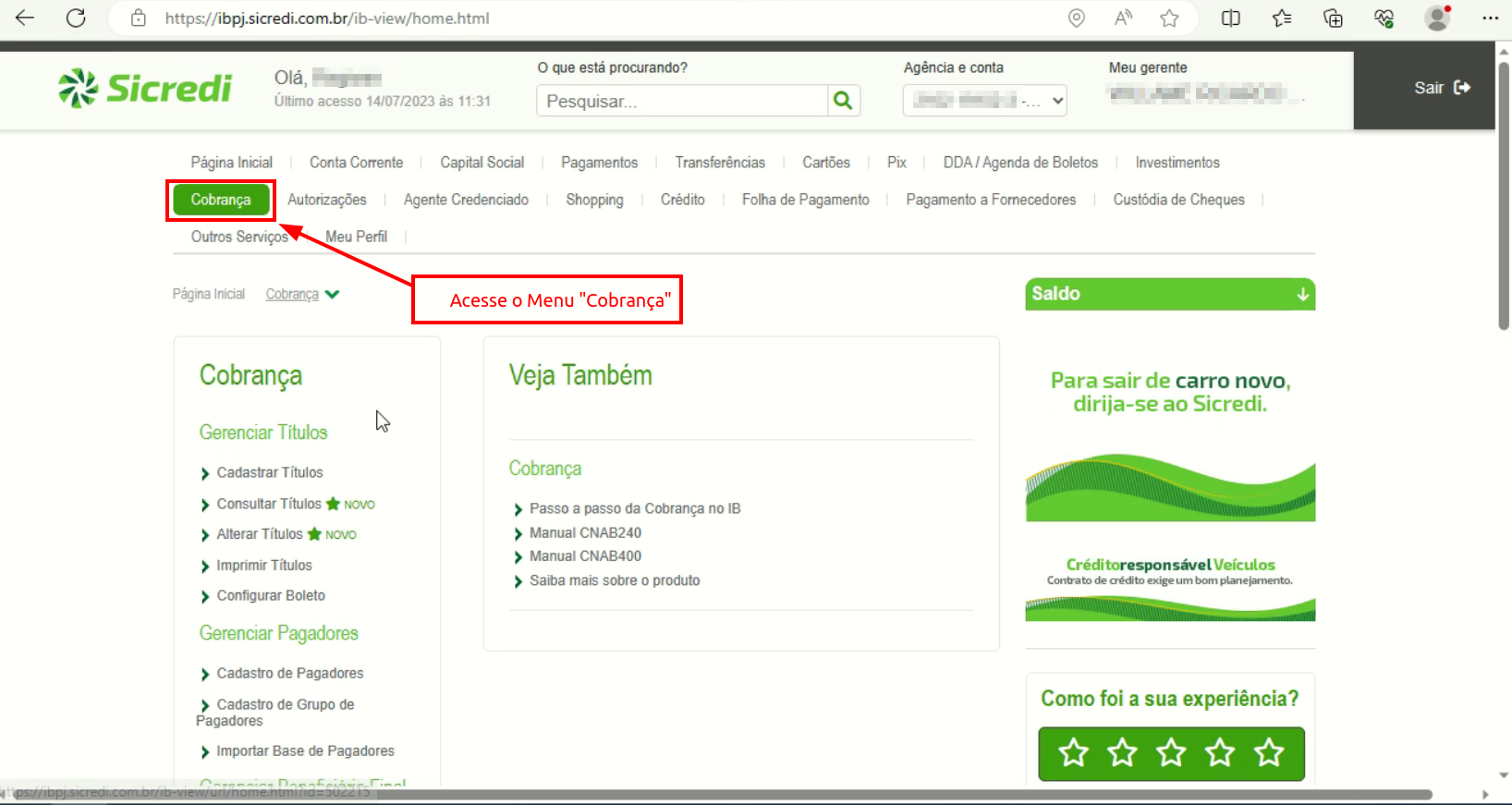Open the Agente Credenciado menu
Viewport: 1512px width, 805px height.
[x=466, y=200]
